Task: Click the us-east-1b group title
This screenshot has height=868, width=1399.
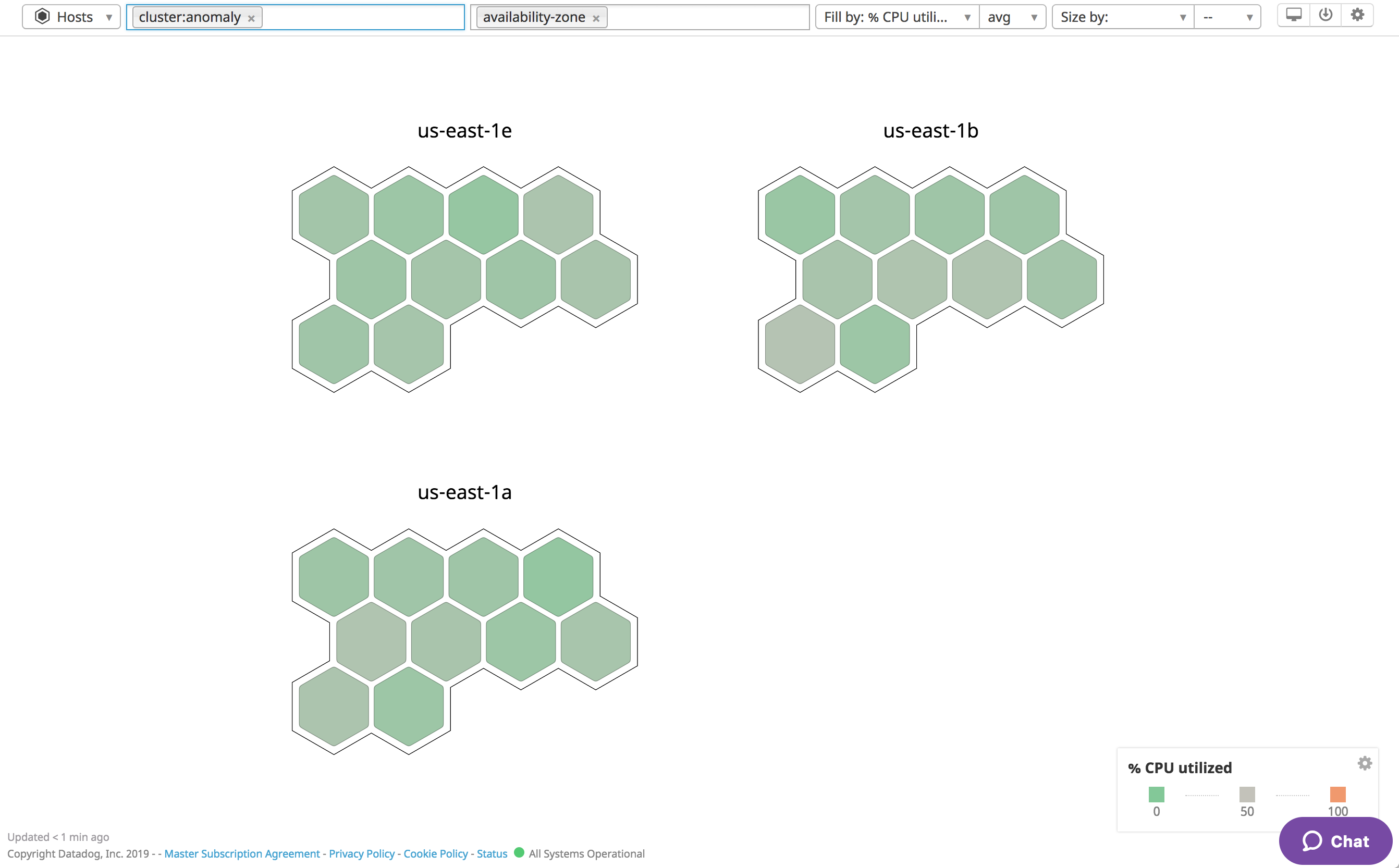Action: click(930, 131)
